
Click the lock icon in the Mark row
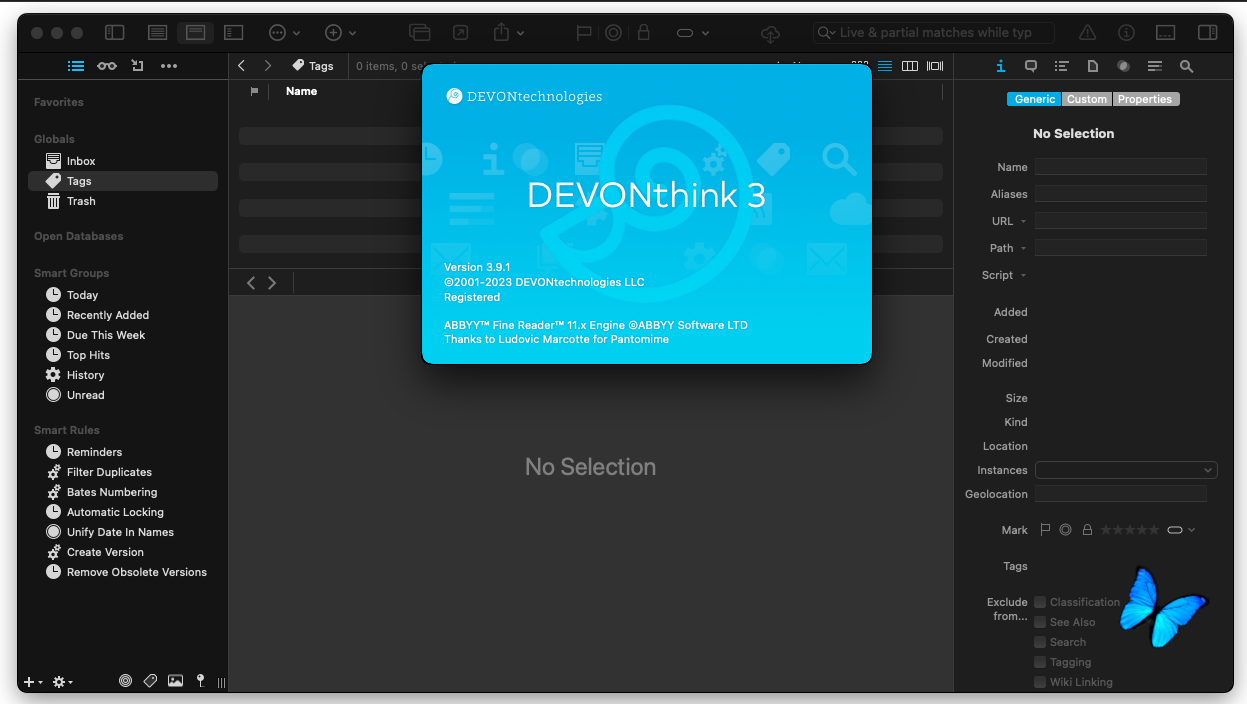click(1087, 530)
